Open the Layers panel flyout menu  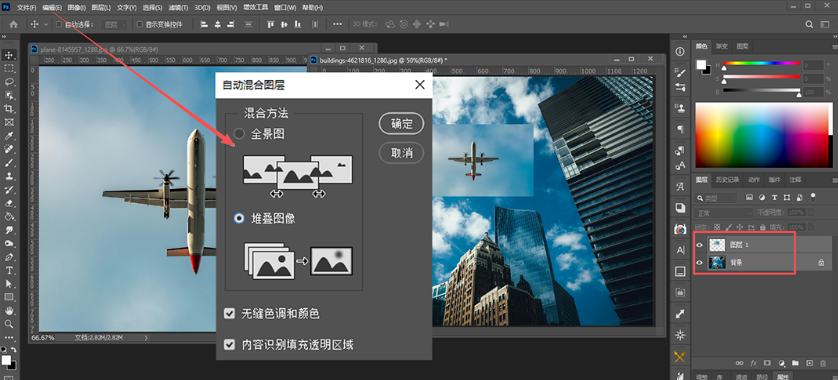[x=834, y=180]
